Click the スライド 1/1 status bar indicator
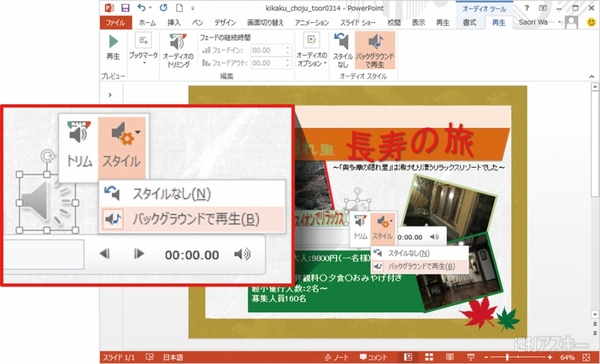This screenshot has width=600, height=364. 119,357
